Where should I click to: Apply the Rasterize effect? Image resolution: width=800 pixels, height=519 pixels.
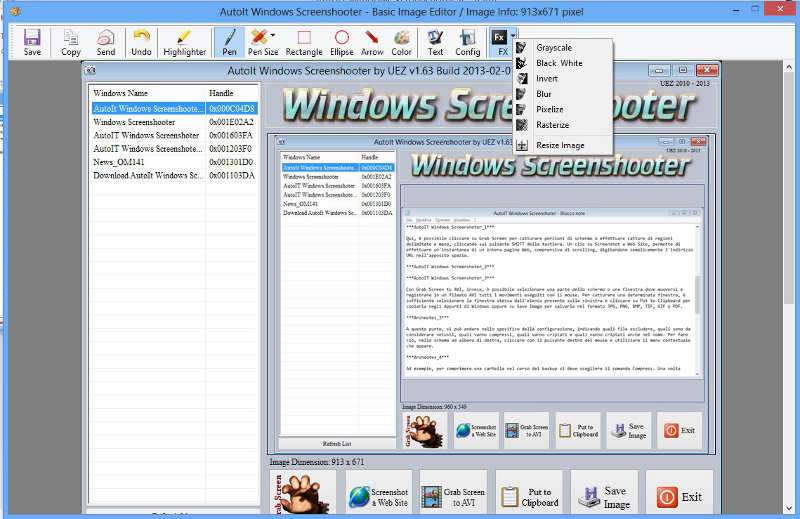pos(562,125)
